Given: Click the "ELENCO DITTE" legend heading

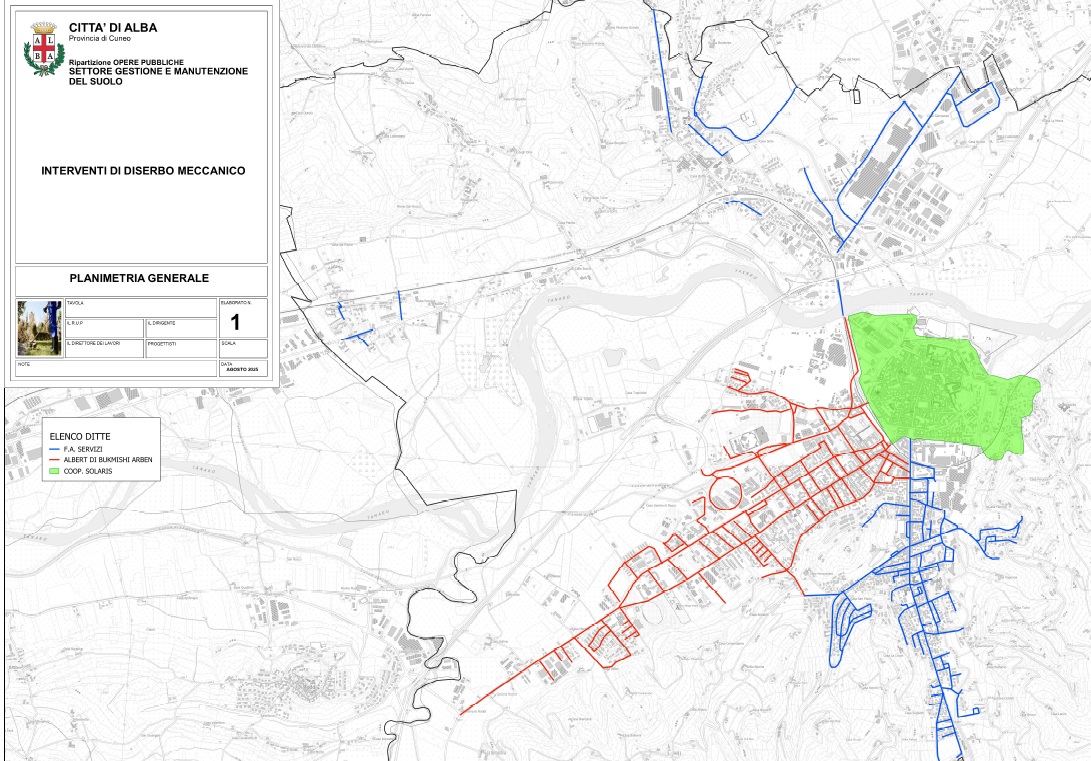Looking at the screenshot, I should (80, 437).
